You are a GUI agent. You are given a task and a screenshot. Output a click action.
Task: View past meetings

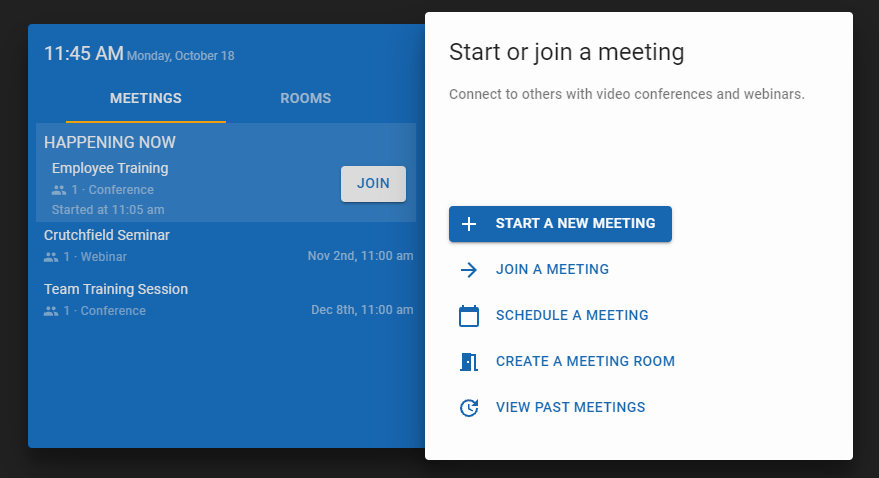570,408
